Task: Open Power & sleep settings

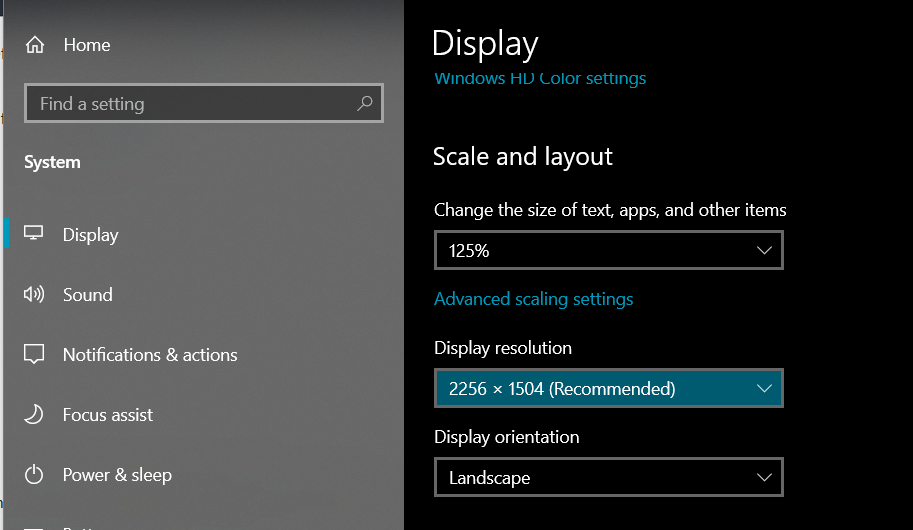Action: coord(117,475)
